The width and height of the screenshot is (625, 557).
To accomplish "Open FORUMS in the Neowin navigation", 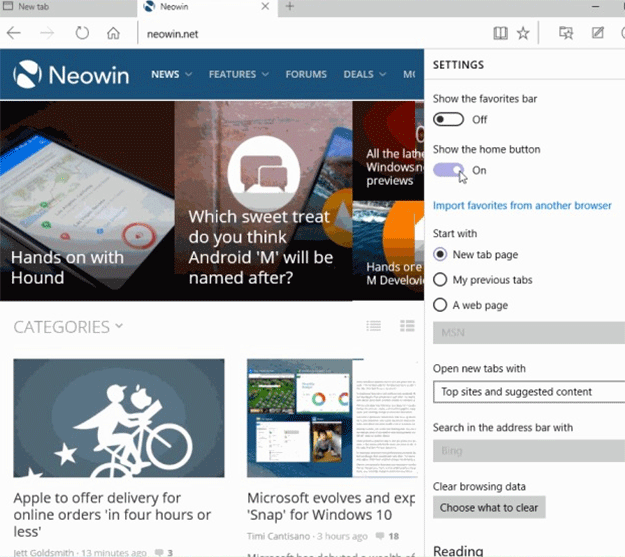I will point(306,74).
